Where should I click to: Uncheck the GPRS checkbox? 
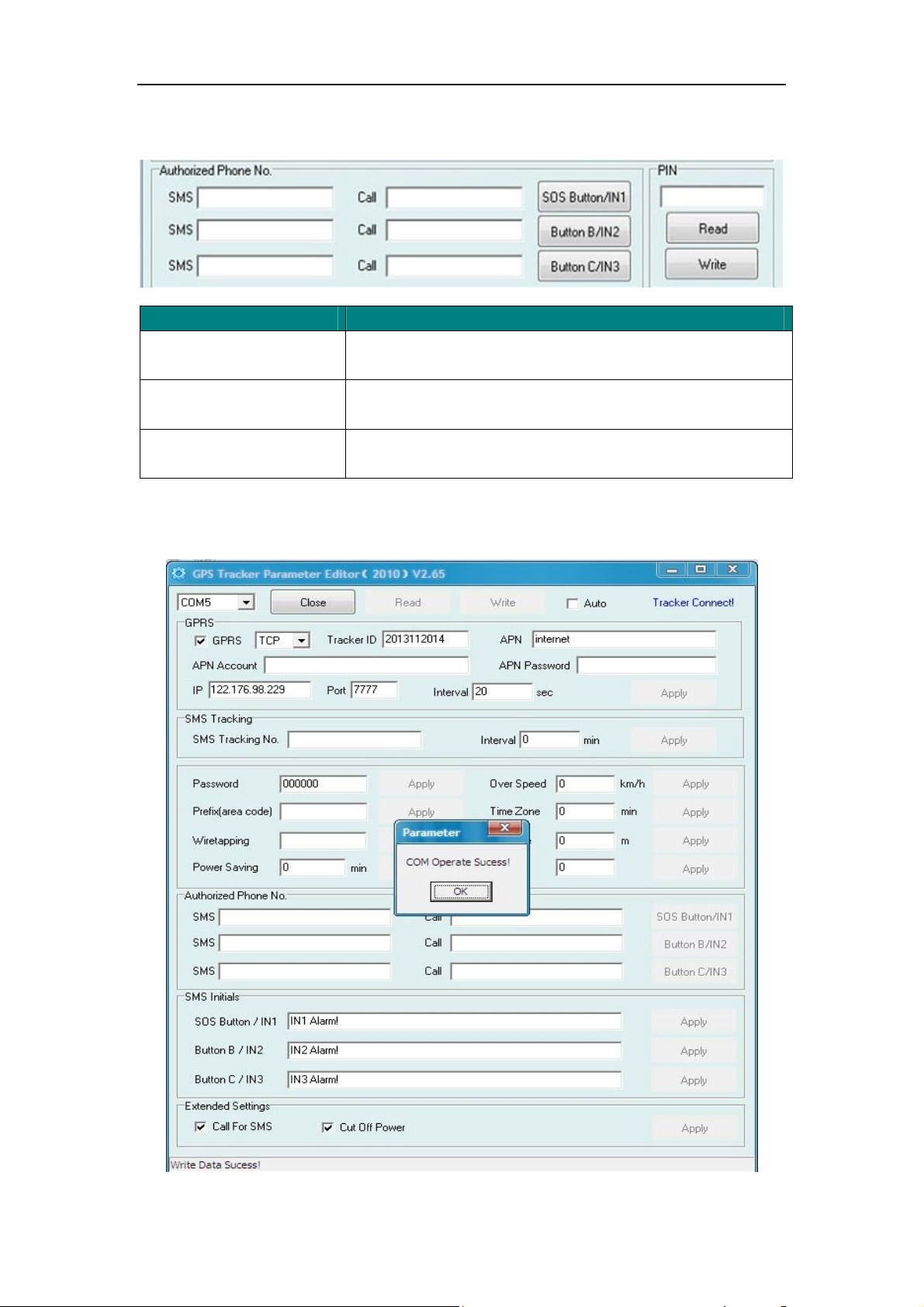[x=200, y=641]
